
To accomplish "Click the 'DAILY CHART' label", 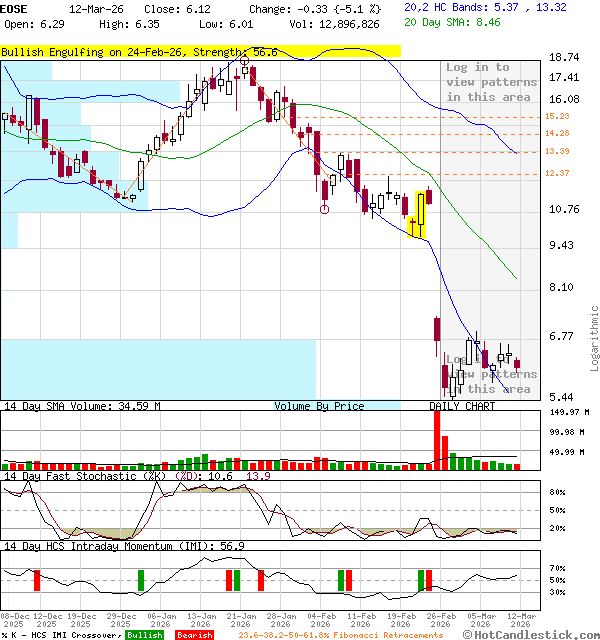I will coord(462,406).
